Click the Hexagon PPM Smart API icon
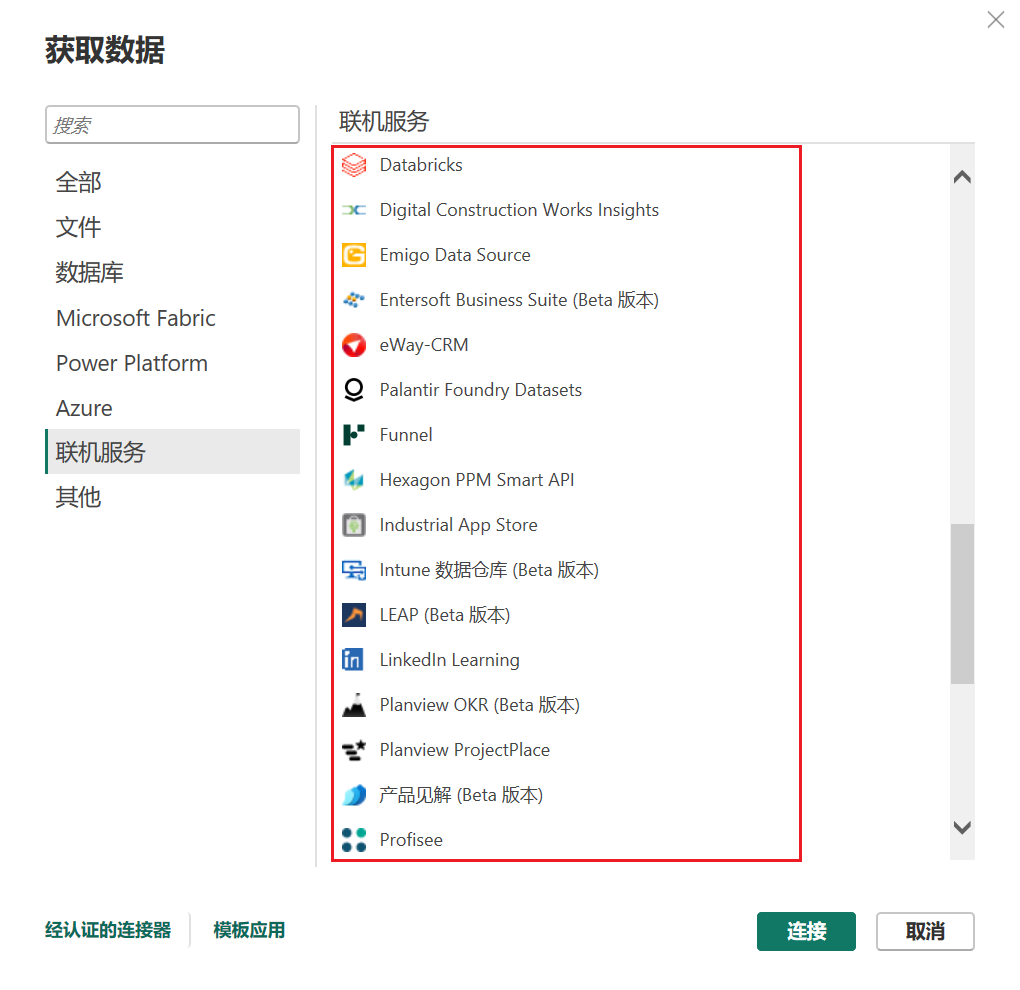The image size is (1020, 990). (x=354, y=479)
